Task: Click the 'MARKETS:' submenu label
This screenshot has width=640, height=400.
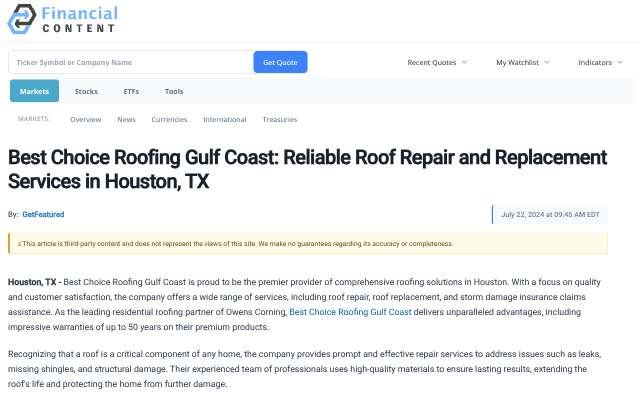Action: (x=34, y=119)
